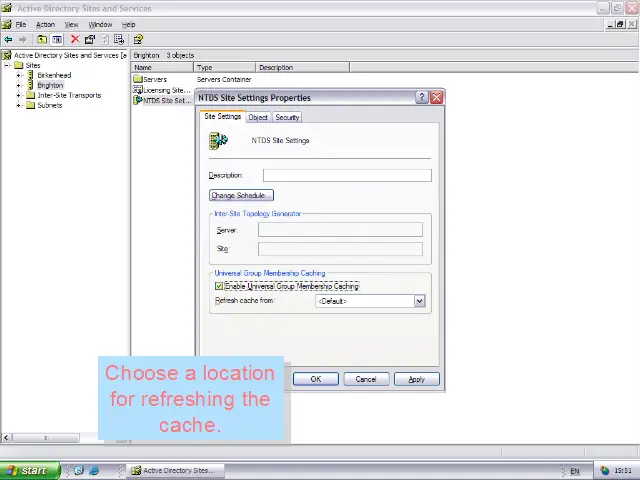Viewport: 640px width, 480px height.
Task: Click the Inter-Site Topology Server field
Action: click(340, 230)
